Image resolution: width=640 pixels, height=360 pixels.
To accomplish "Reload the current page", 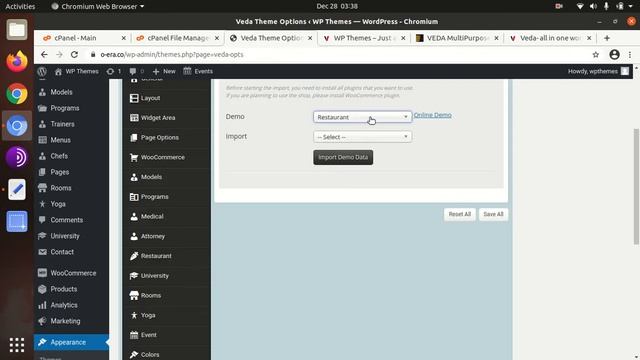I will tap(74, 55).
